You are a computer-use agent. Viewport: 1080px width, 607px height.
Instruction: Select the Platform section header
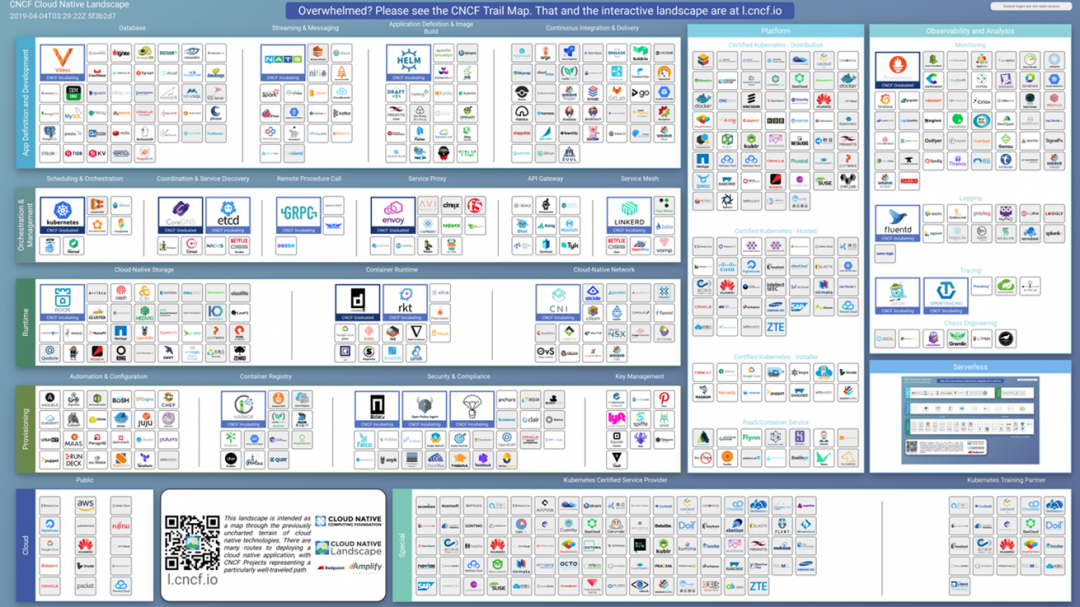776,31
